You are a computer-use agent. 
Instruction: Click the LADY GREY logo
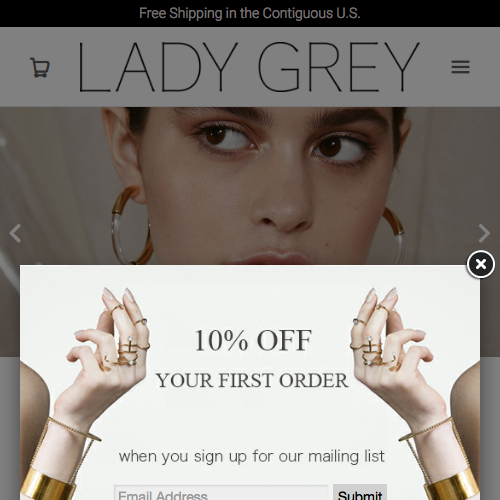click(x=248, y=67)
